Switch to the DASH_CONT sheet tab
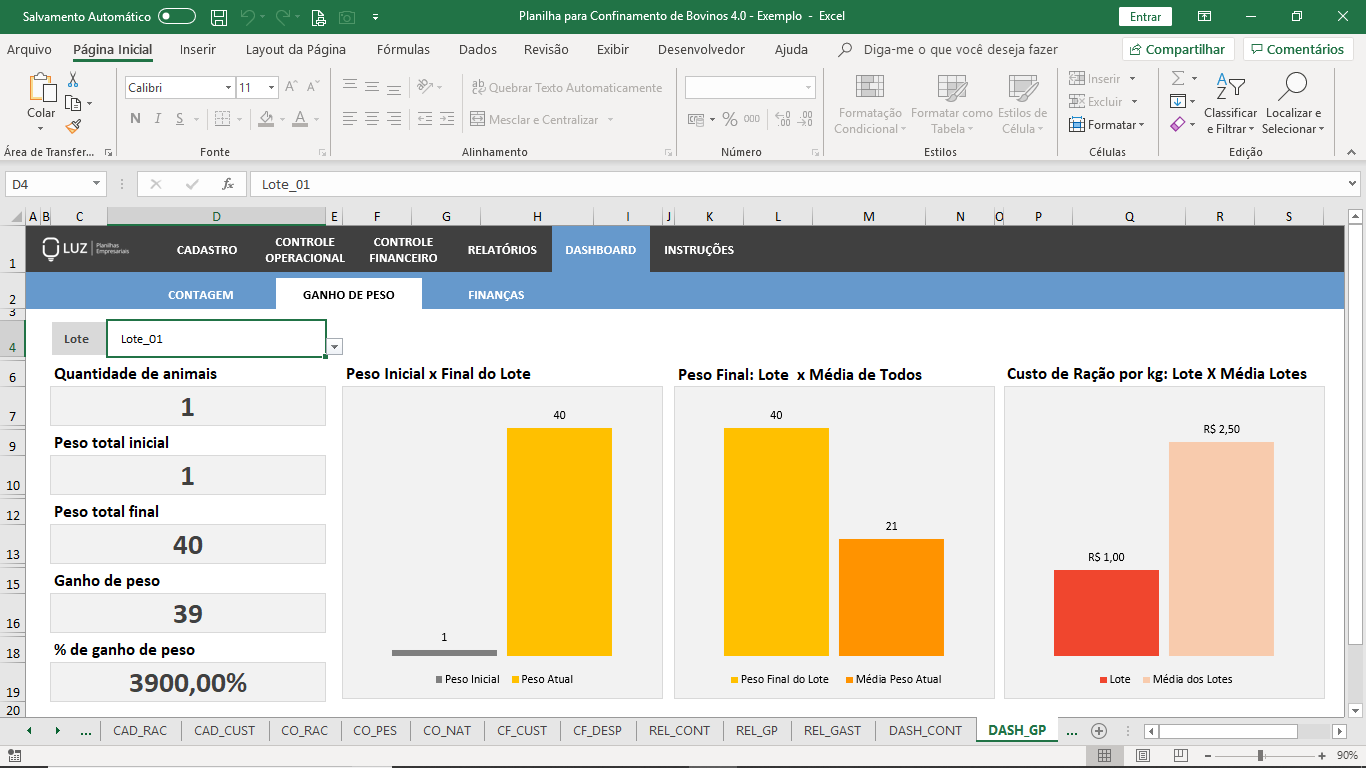 tap(925, 731)
